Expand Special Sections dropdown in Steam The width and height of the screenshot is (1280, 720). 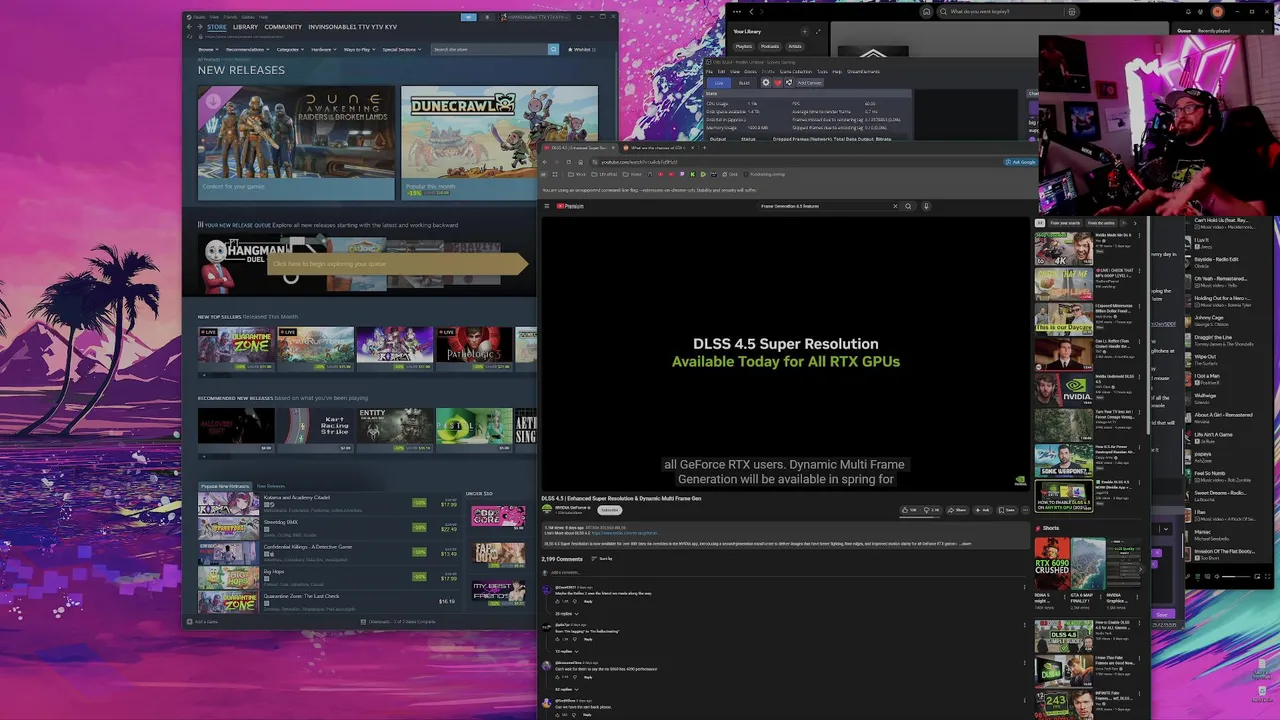[x=401, y=49]
